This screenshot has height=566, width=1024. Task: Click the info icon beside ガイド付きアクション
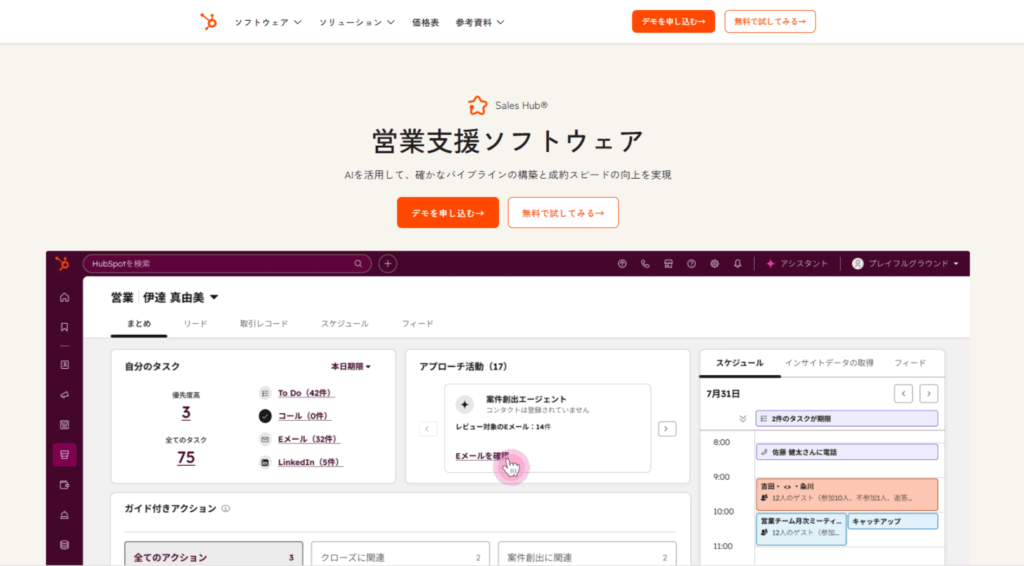click(226, 509)
